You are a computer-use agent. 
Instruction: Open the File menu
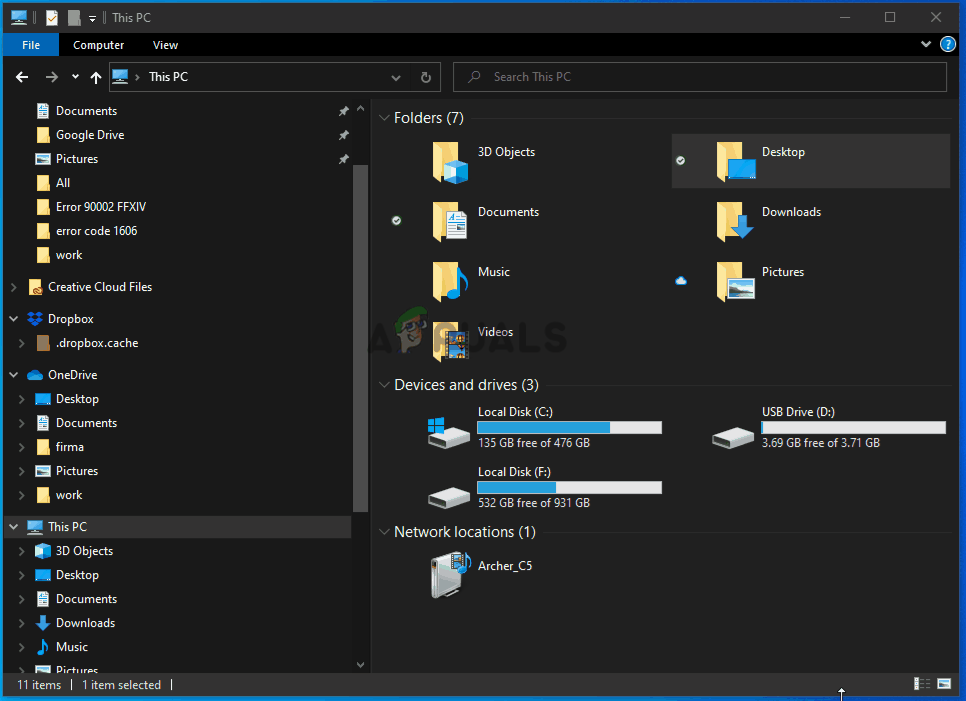point(31,45)
